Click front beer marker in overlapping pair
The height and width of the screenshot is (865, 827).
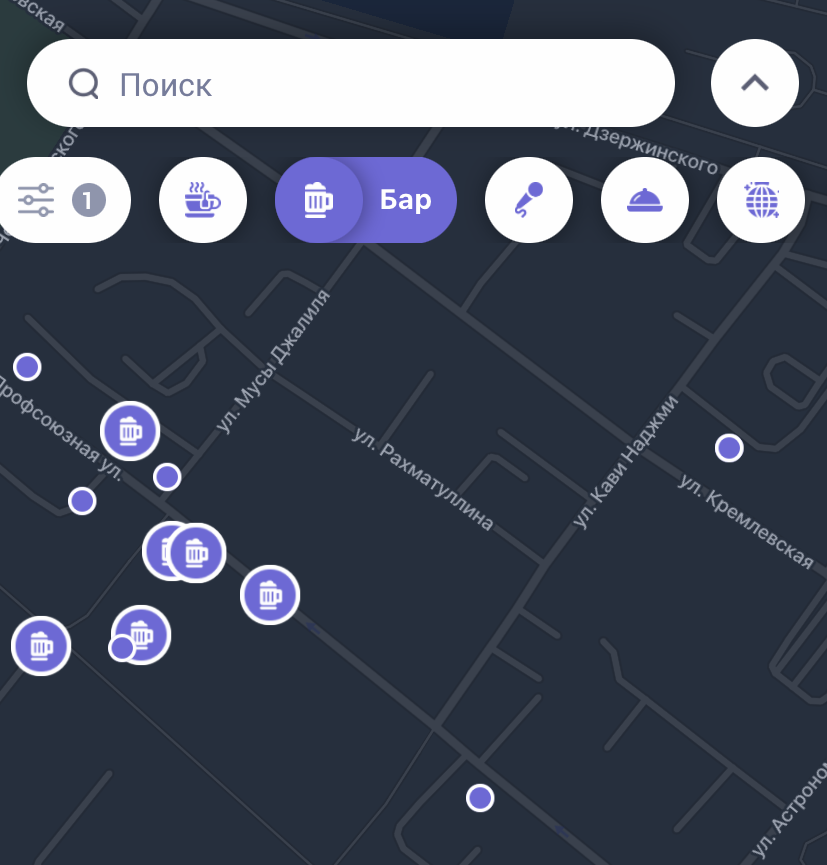pos(197,552)
